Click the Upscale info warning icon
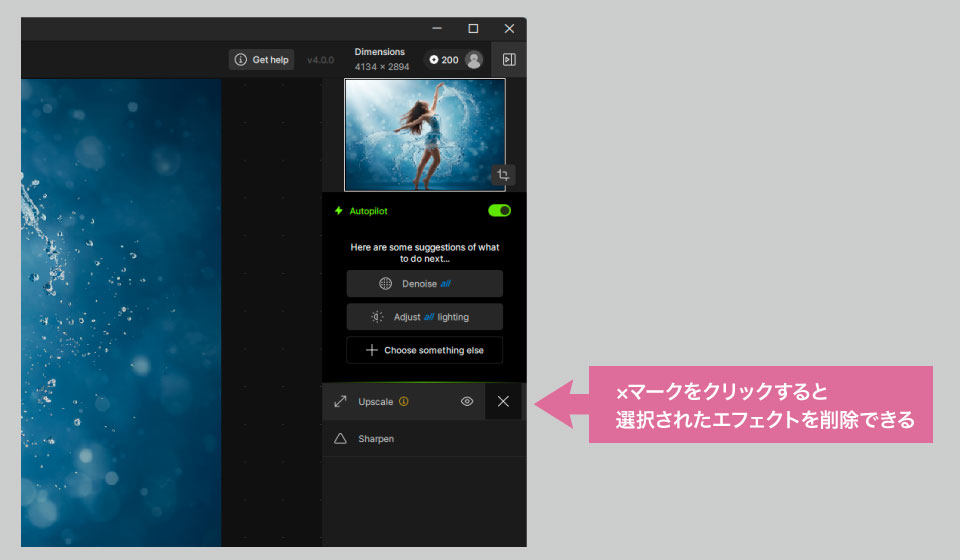The image size is (960, 560). point(403,401)
